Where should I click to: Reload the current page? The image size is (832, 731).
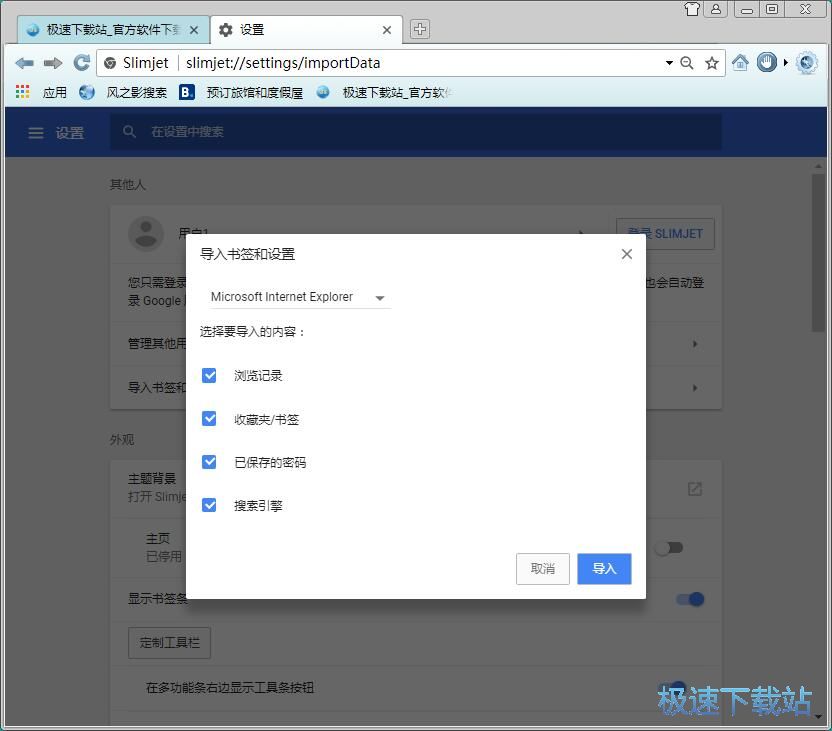[81, 63]
